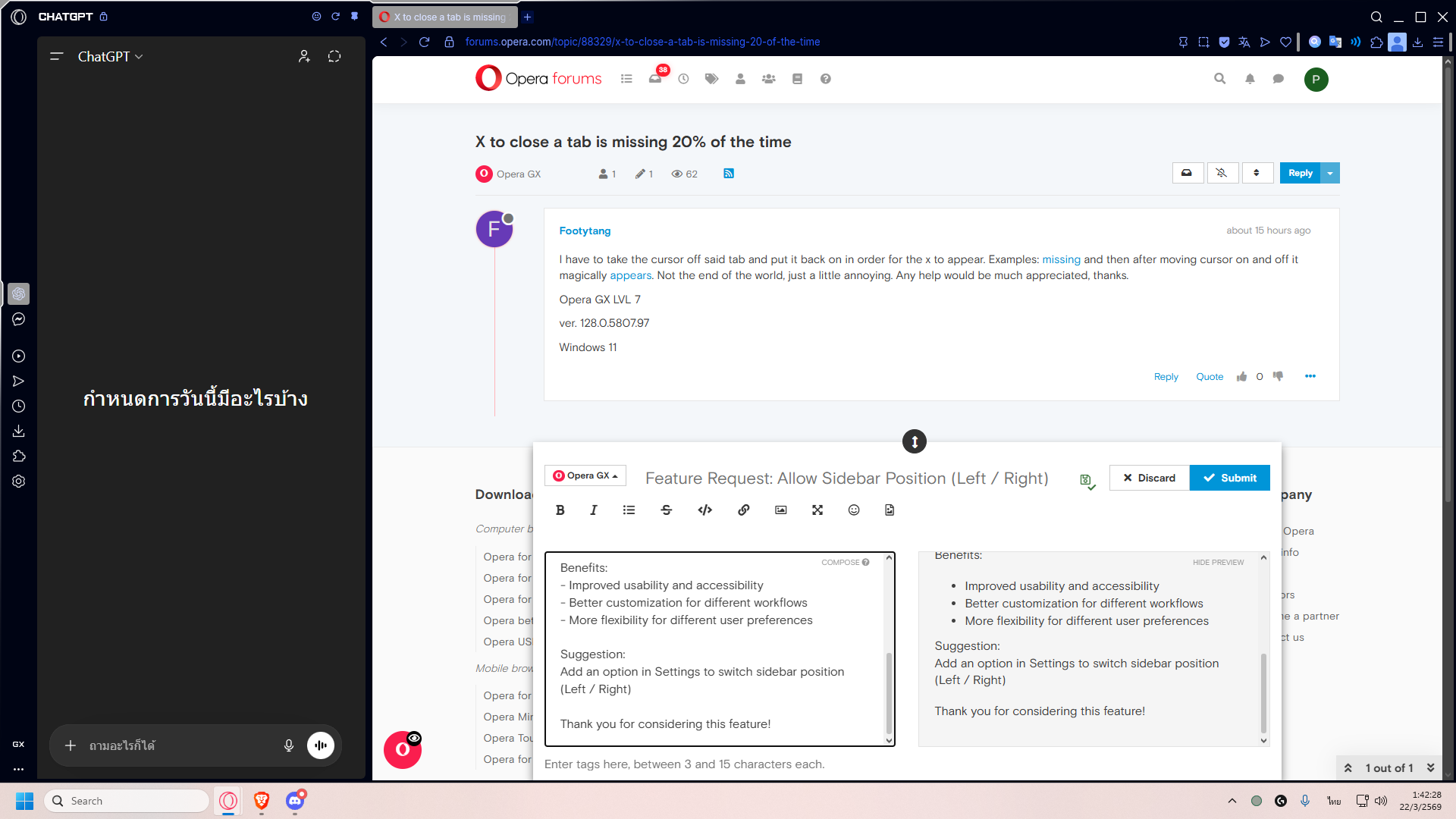Select the 'X to close a tab' browser tab
1456x819 pixels.
click(444, 17)
